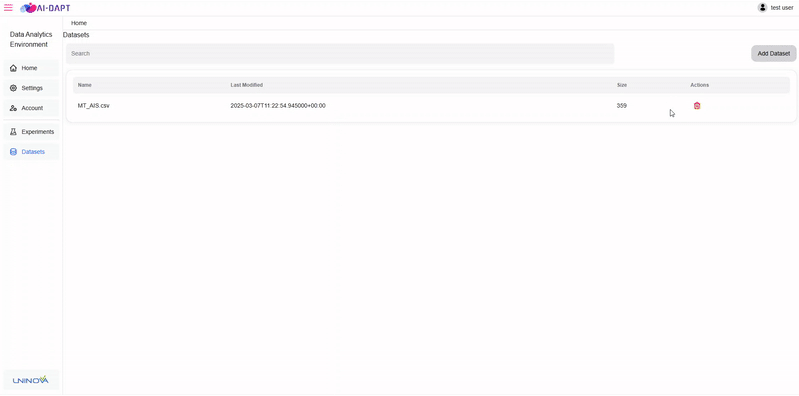Click the UNINOVA logo

click(x=31, y=380)
